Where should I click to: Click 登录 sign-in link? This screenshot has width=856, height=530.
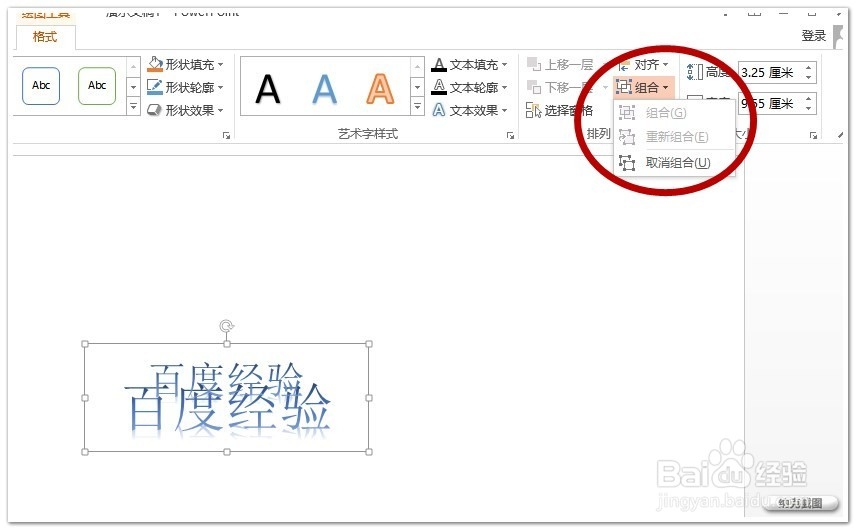coord(813,36)
